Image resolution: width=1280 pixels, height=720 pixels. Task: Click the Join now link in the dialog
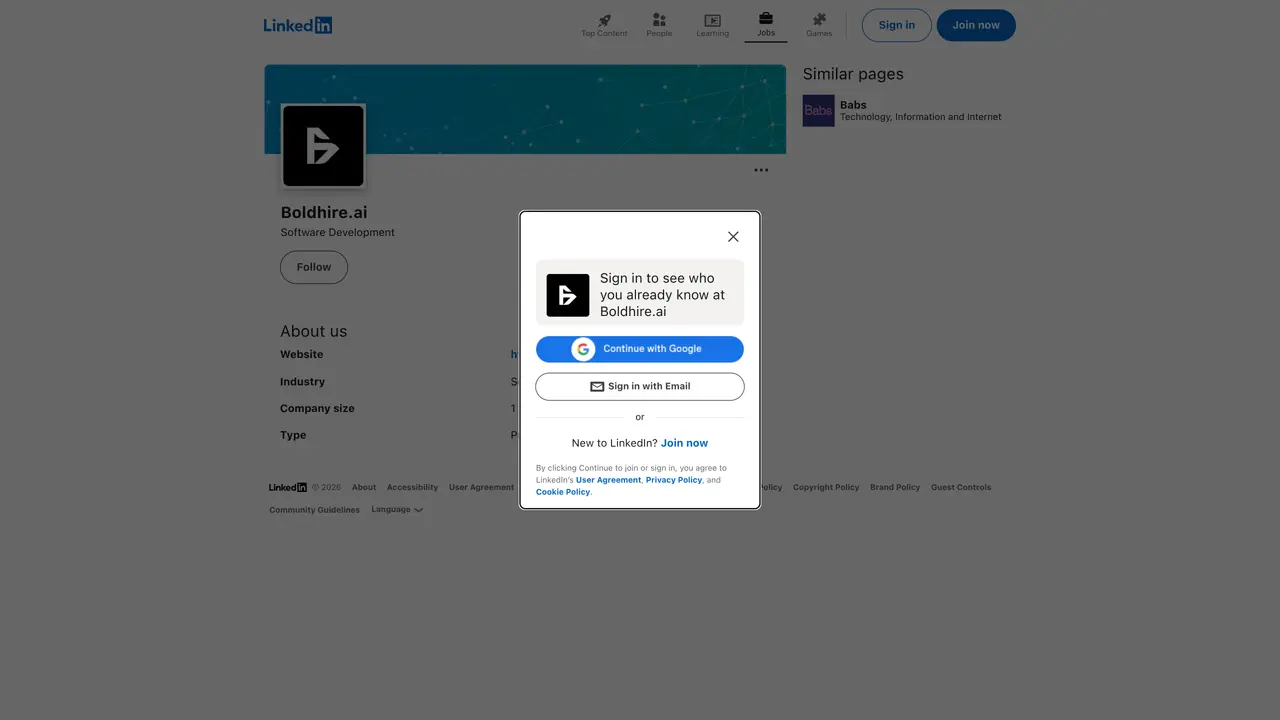click(x=684, y=443)
